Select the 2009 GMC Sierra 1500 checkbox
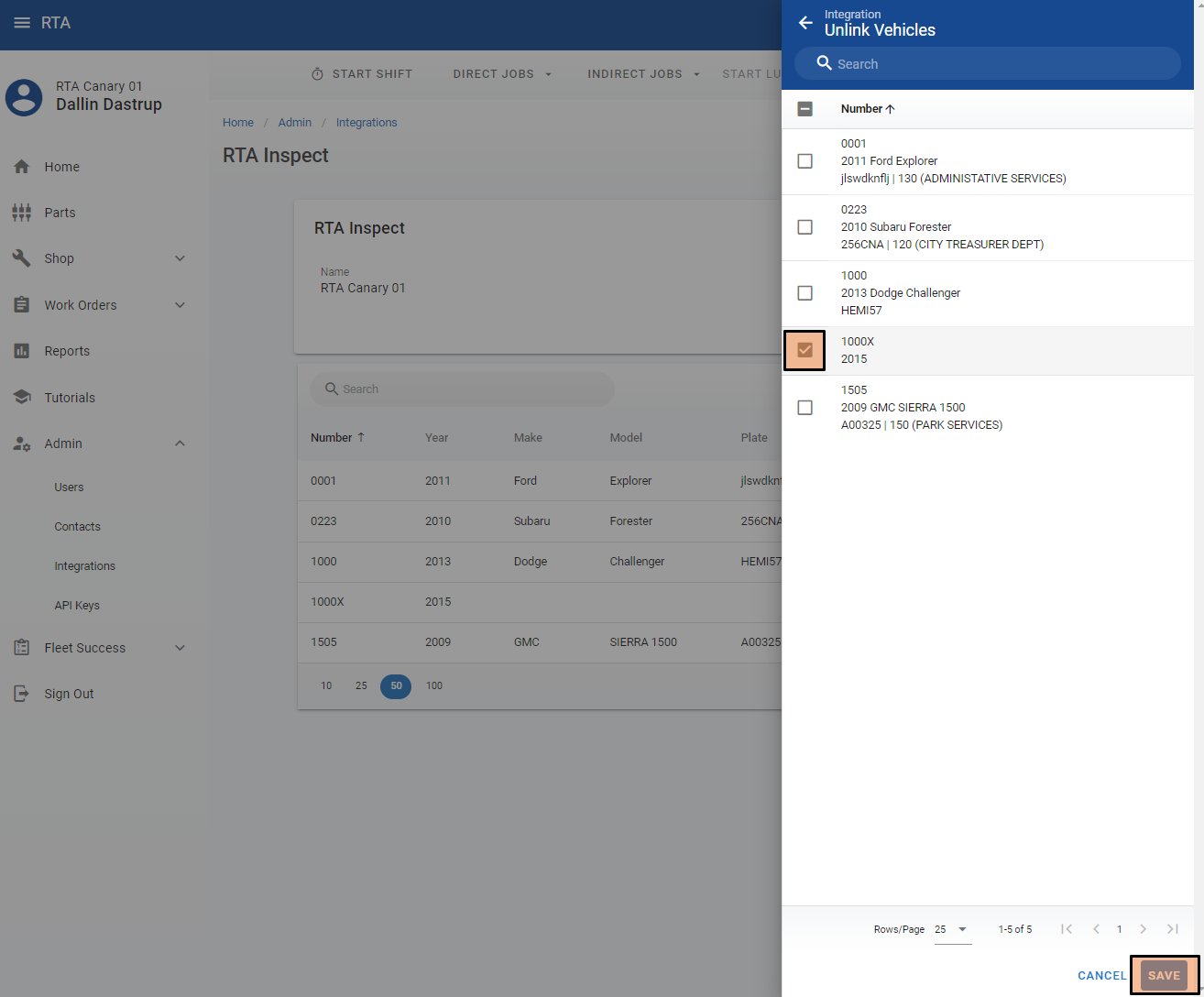 click(804, 408)
